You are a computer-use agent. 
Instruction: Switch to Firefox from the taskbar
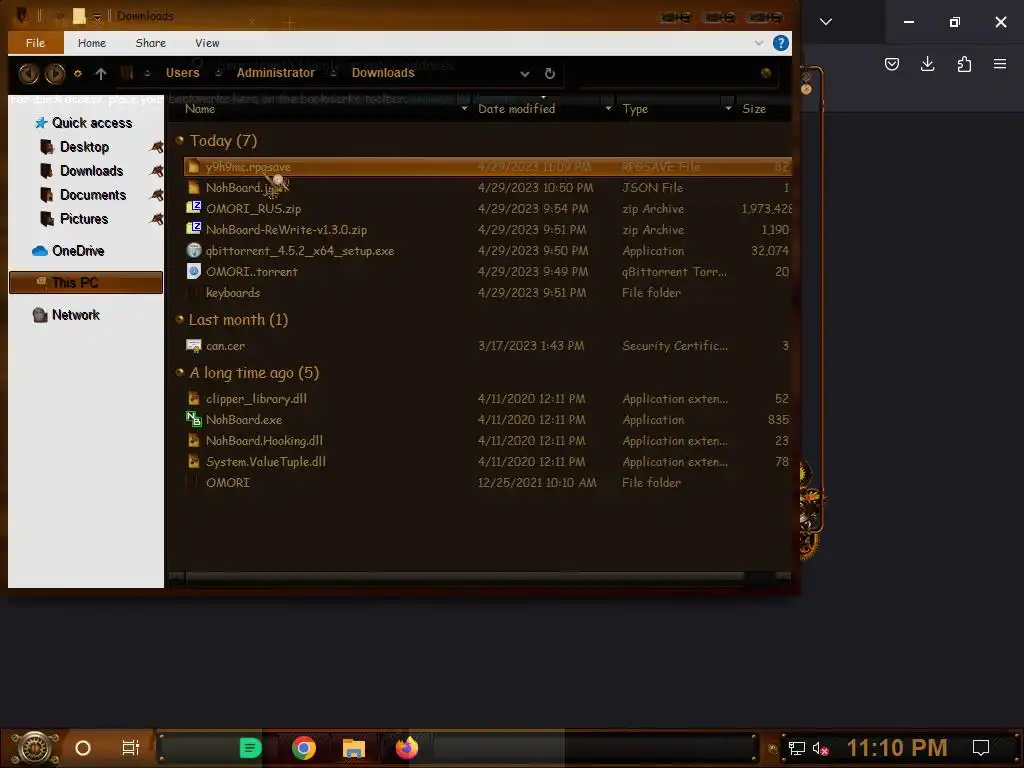(407, 748)
